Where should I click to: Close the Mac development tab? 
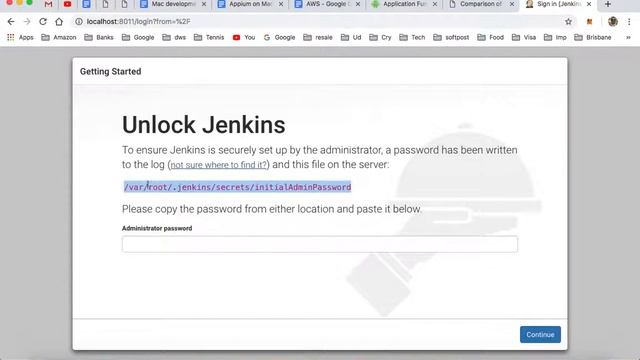204,4
